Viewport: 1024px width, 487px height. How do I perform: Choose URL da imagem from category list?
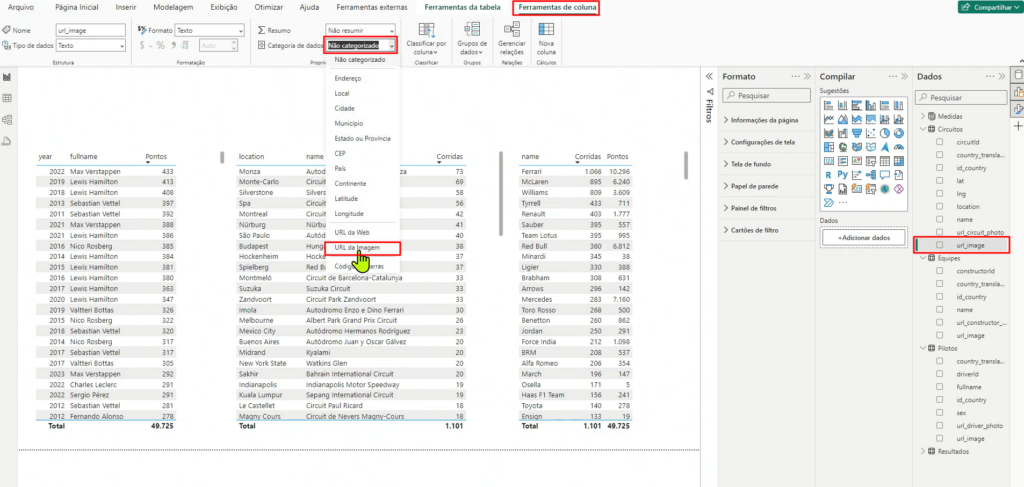tap(357, 247)
